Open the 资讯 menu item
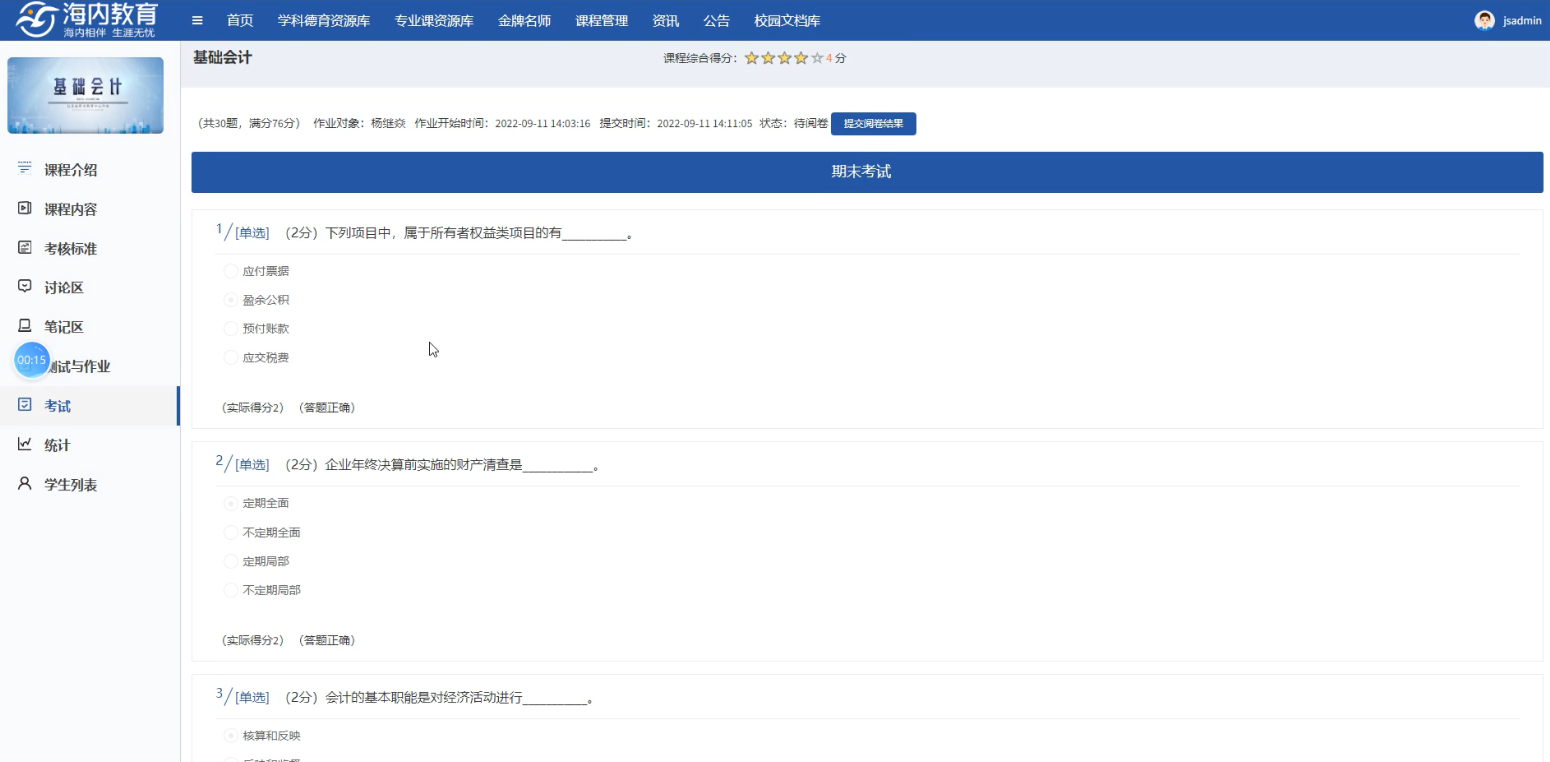Image resolution: width=1550 pixels, height=762 pixels. (x=665, y=21)
